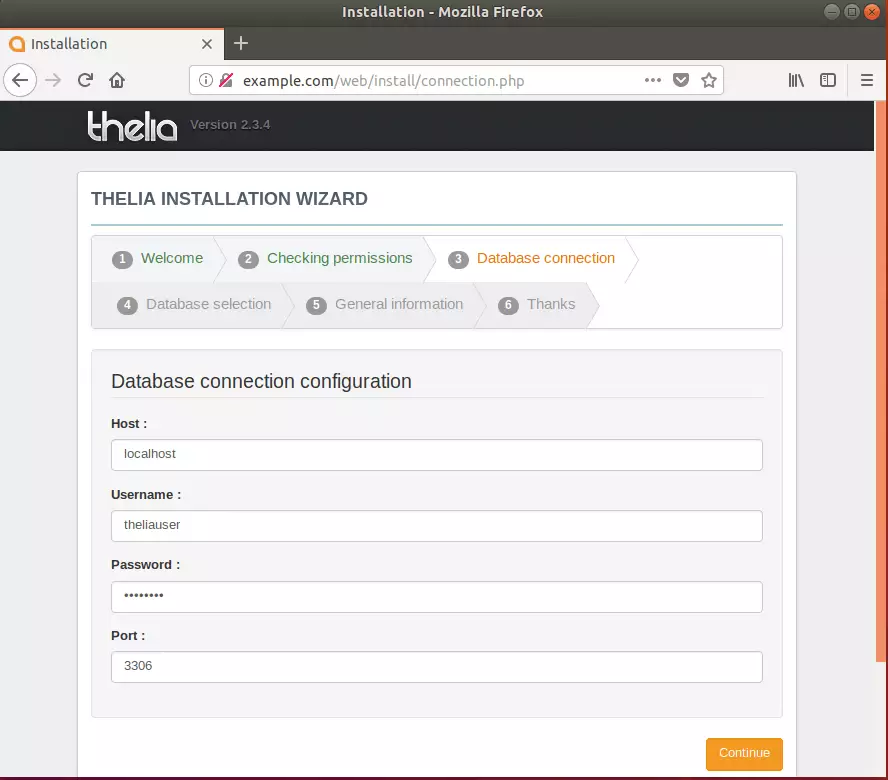The height and width of the screenshot is (780, 888).
Task: Go to step 2 Checking permissions
Action: (325, 259)
